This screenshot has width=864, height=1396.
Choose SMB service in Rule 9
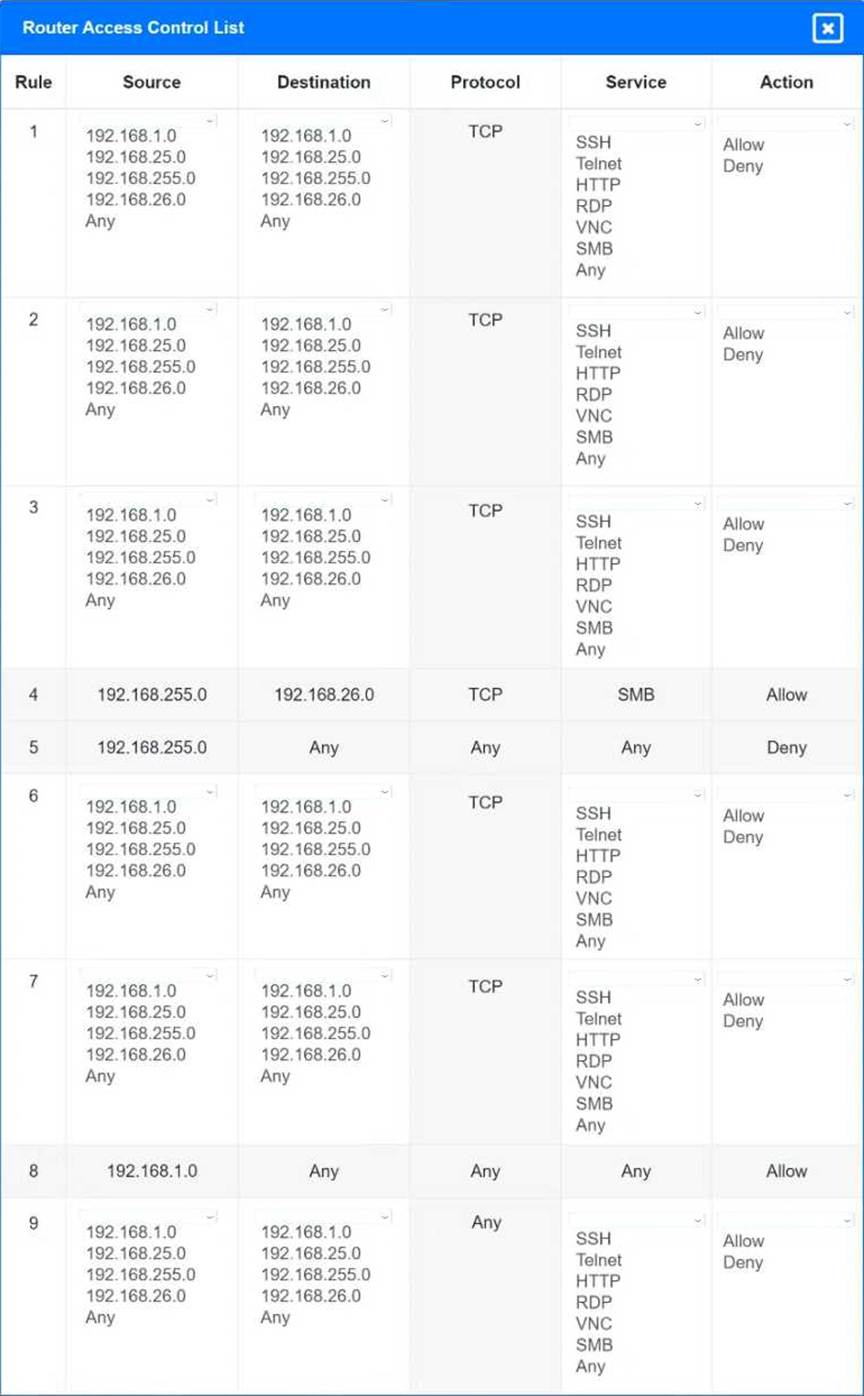click(594, 1345)
